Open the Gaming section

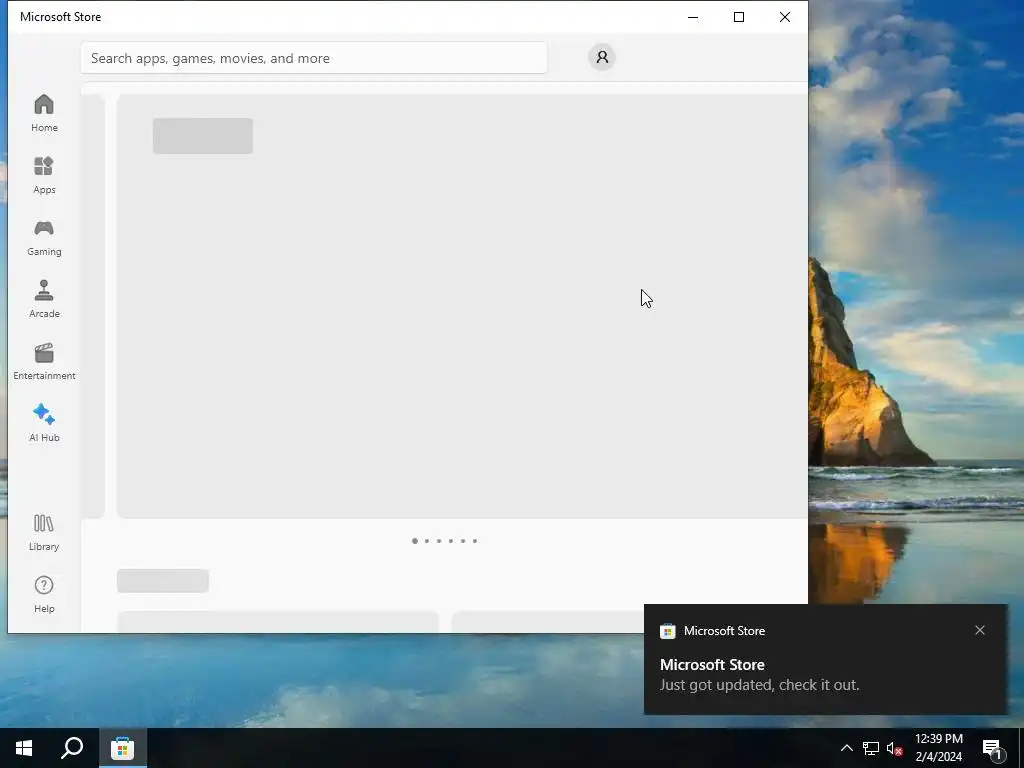pos(44,237)
